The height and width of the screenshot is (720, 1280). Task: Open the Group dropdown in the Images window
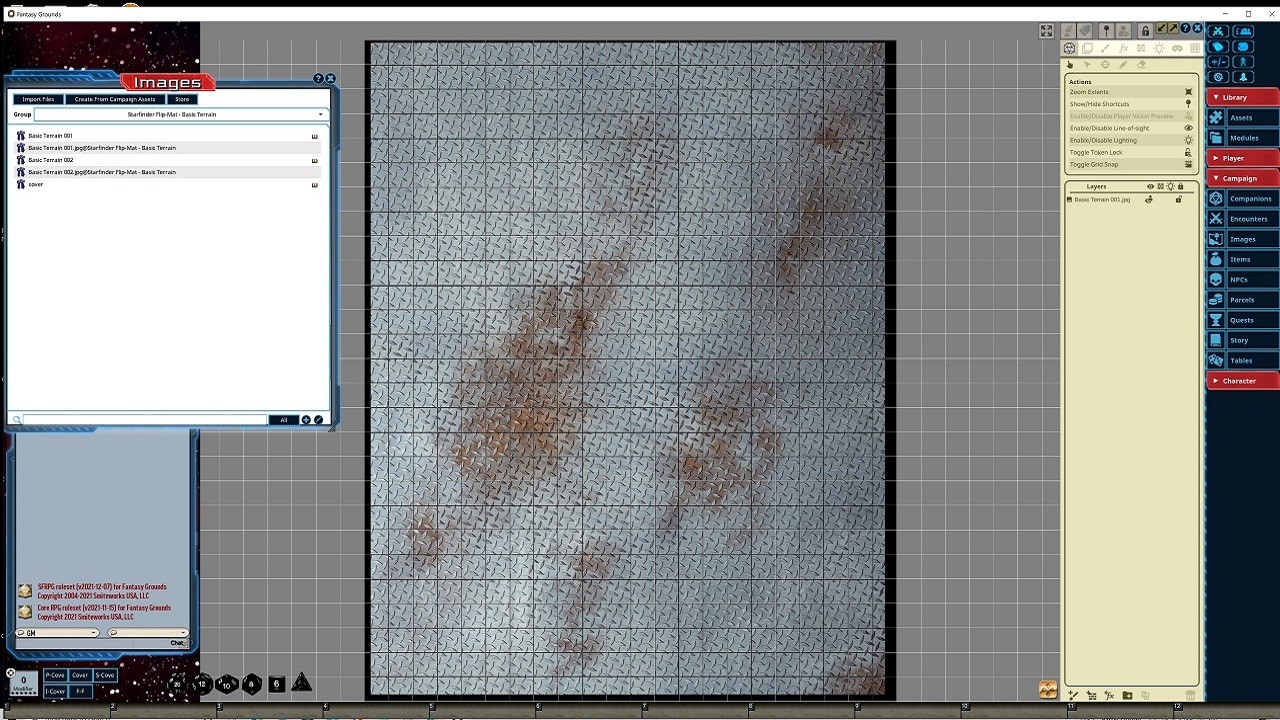320,114
